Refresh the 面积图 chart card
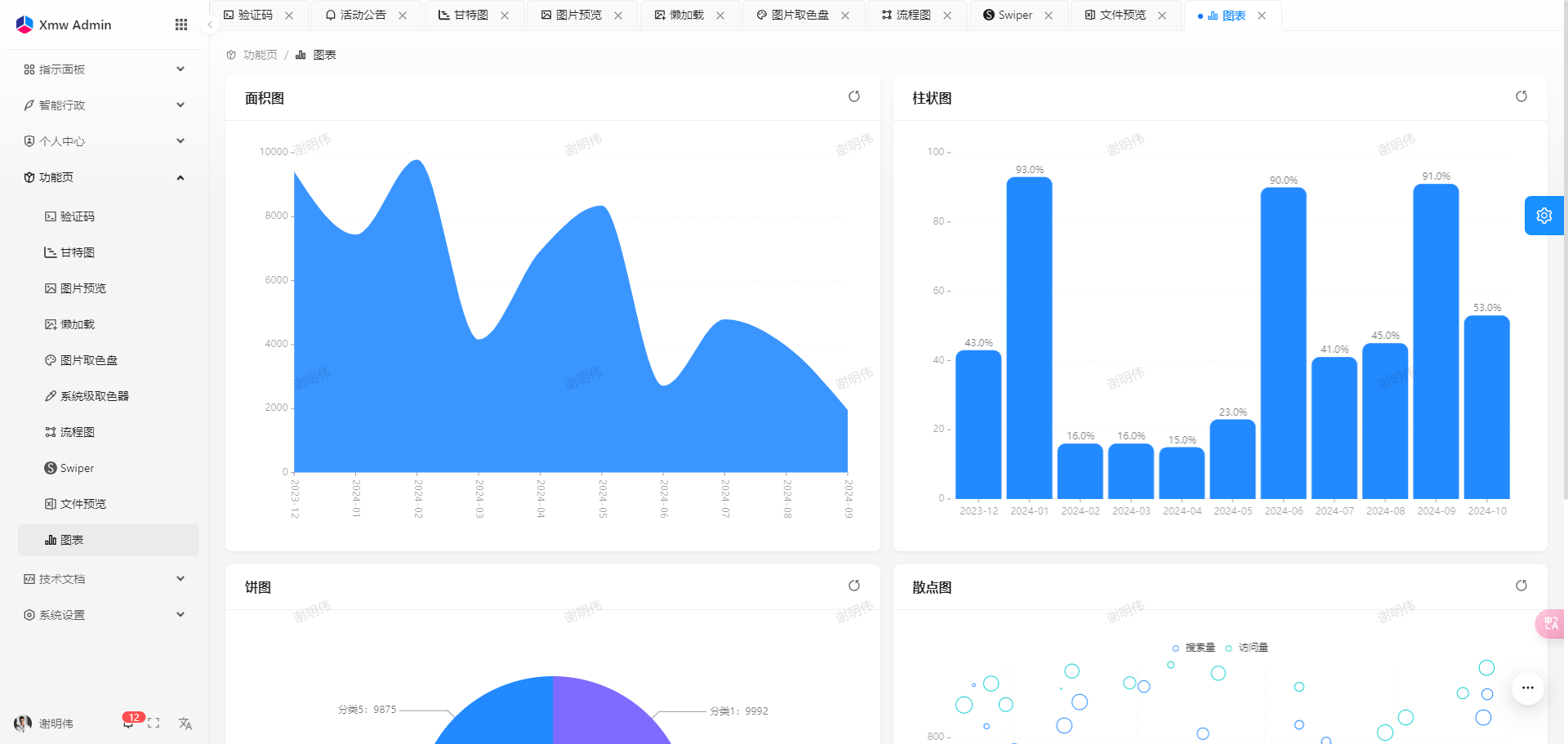The width and height of the screenshot is (1568, 744). coord(854,96)
